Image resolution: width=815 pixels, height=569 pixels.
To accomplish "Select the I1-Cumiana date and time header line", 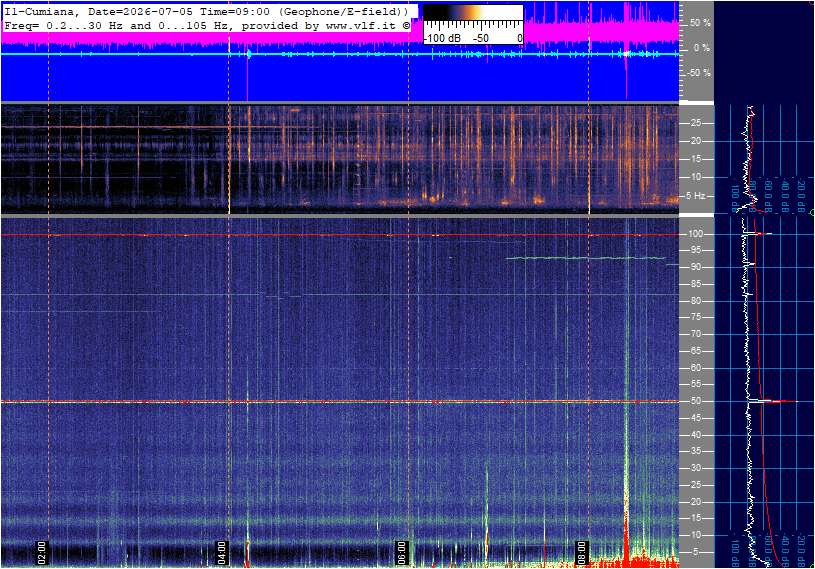I will pyautogui.click(x=206, y=11).
